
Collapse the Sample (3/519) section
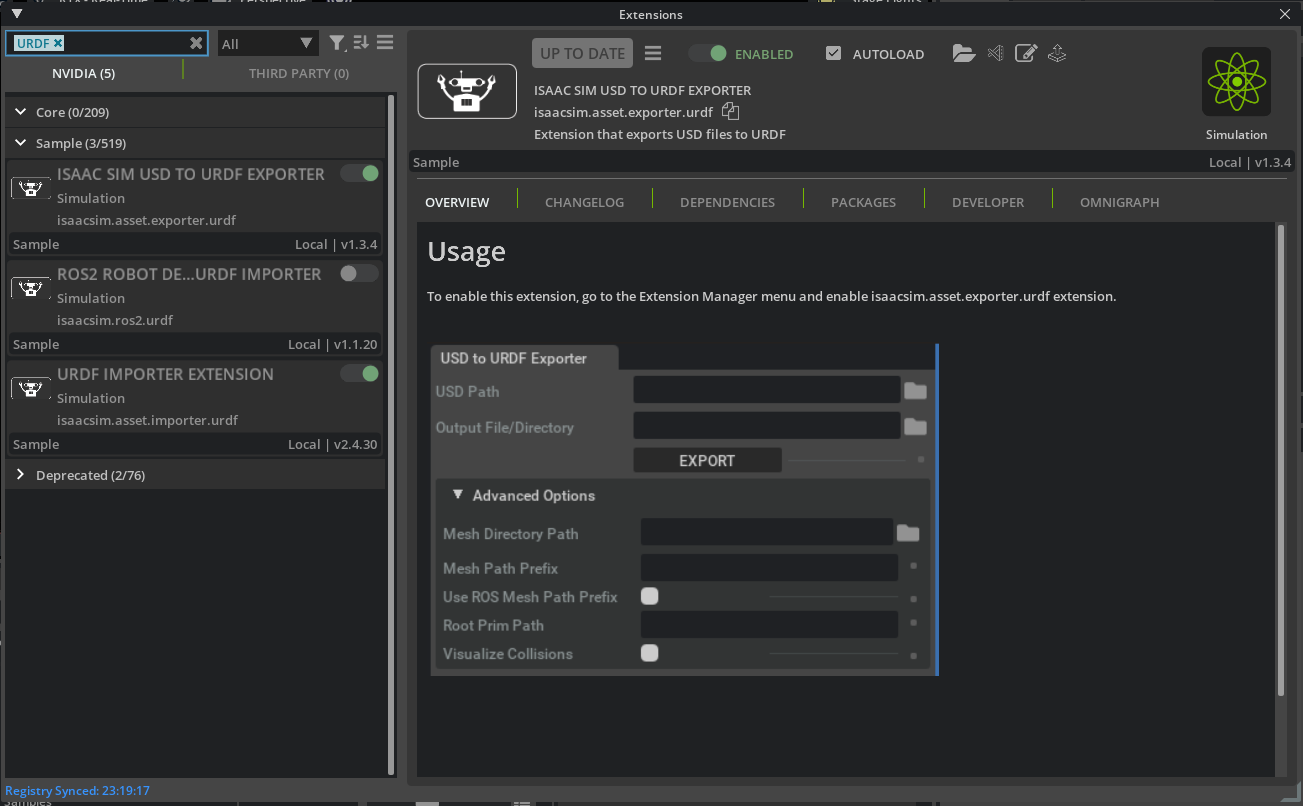tap(20, 143)
